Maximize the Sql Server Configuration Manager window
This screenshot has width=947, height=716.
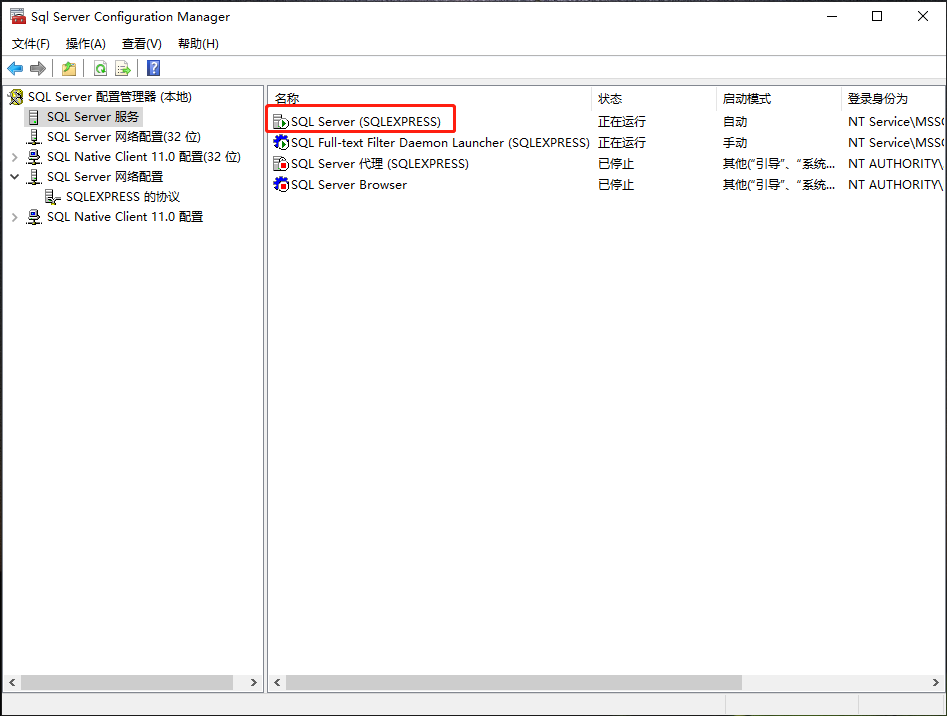click(x=877, y=16)
